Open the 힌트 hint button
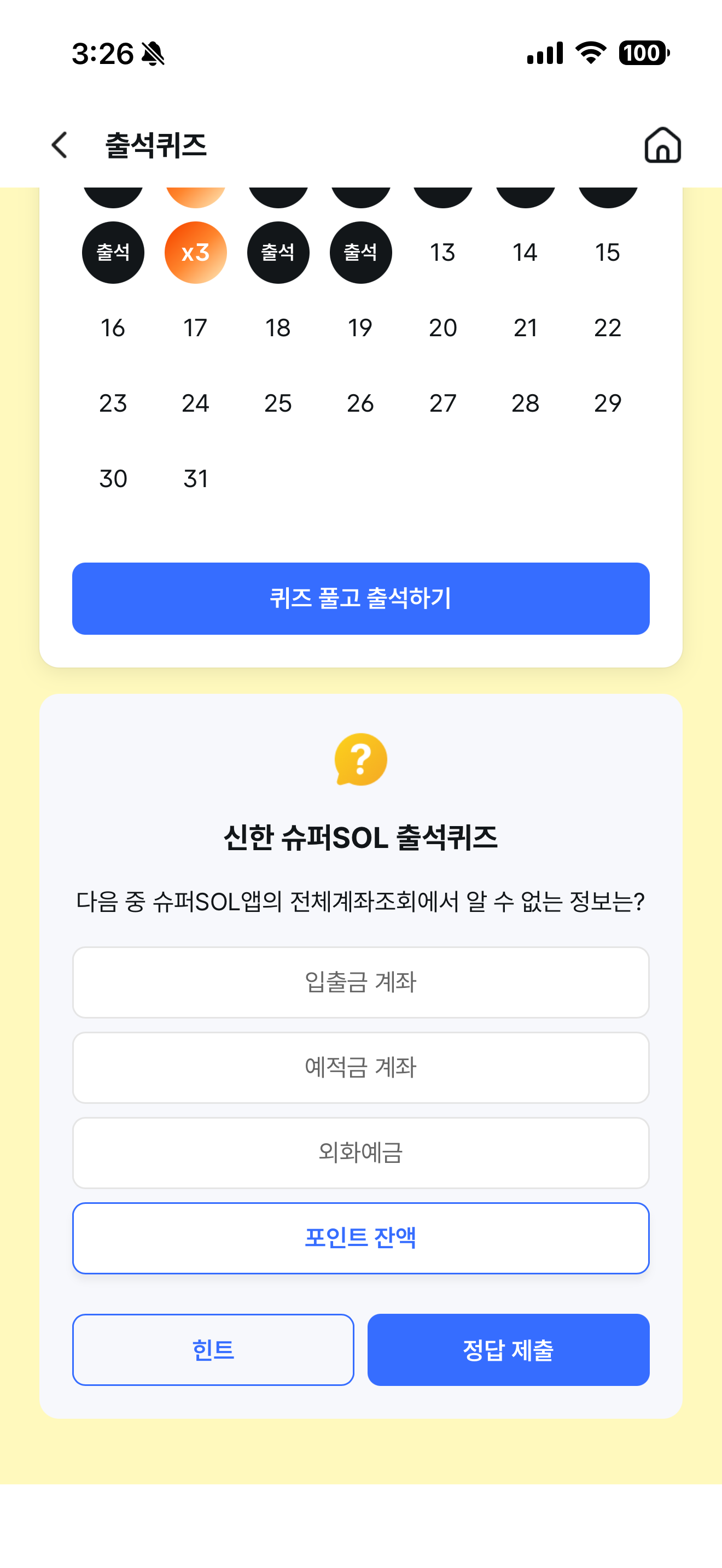This screenshot has height=1568, width=722. (x=213, y=1349)
